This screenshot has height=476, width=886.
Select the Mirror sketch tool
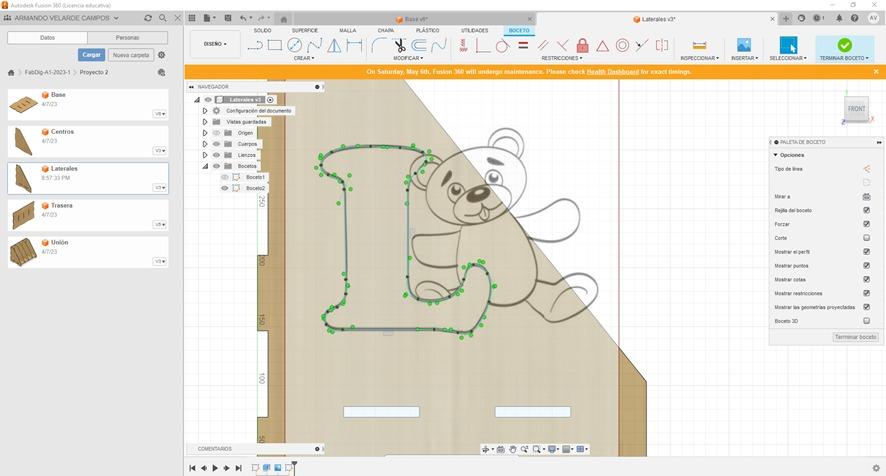coord(334,45)
